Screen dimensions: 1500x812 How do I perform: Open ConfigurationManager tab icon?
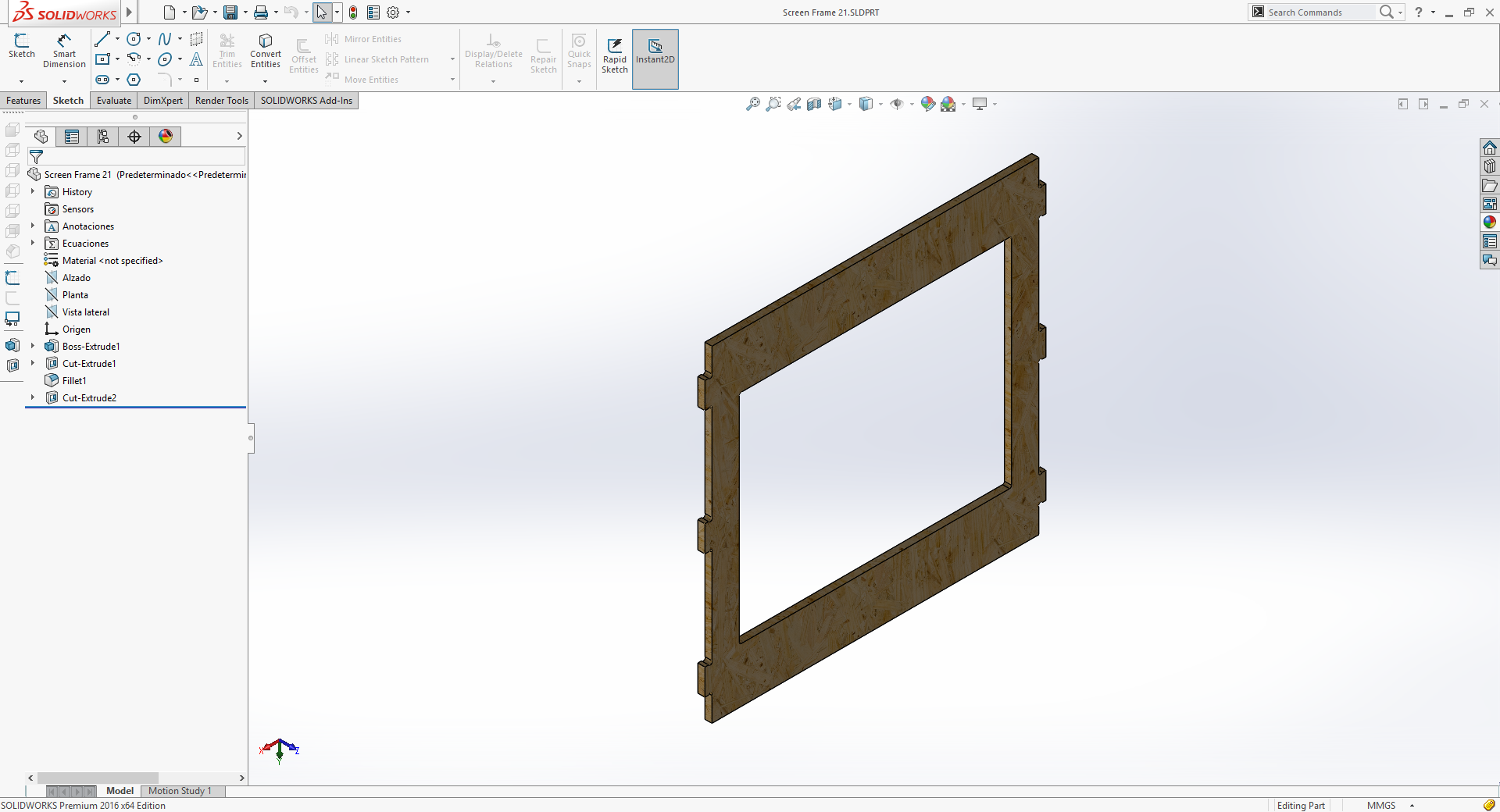(x=103, y=137)
